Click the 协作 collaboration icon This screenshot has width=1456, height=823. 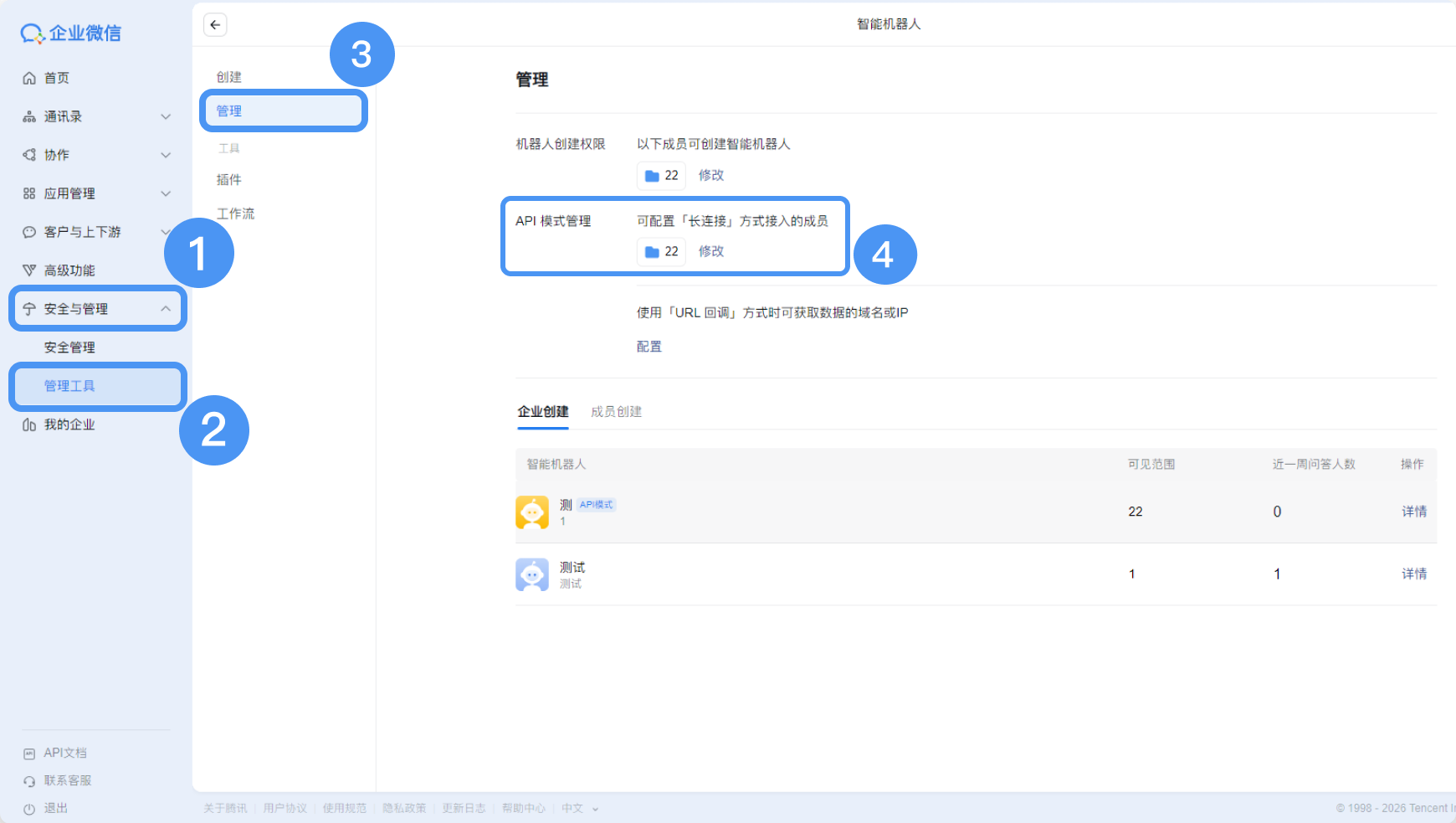pyautogui.click(x=29, y=155)
